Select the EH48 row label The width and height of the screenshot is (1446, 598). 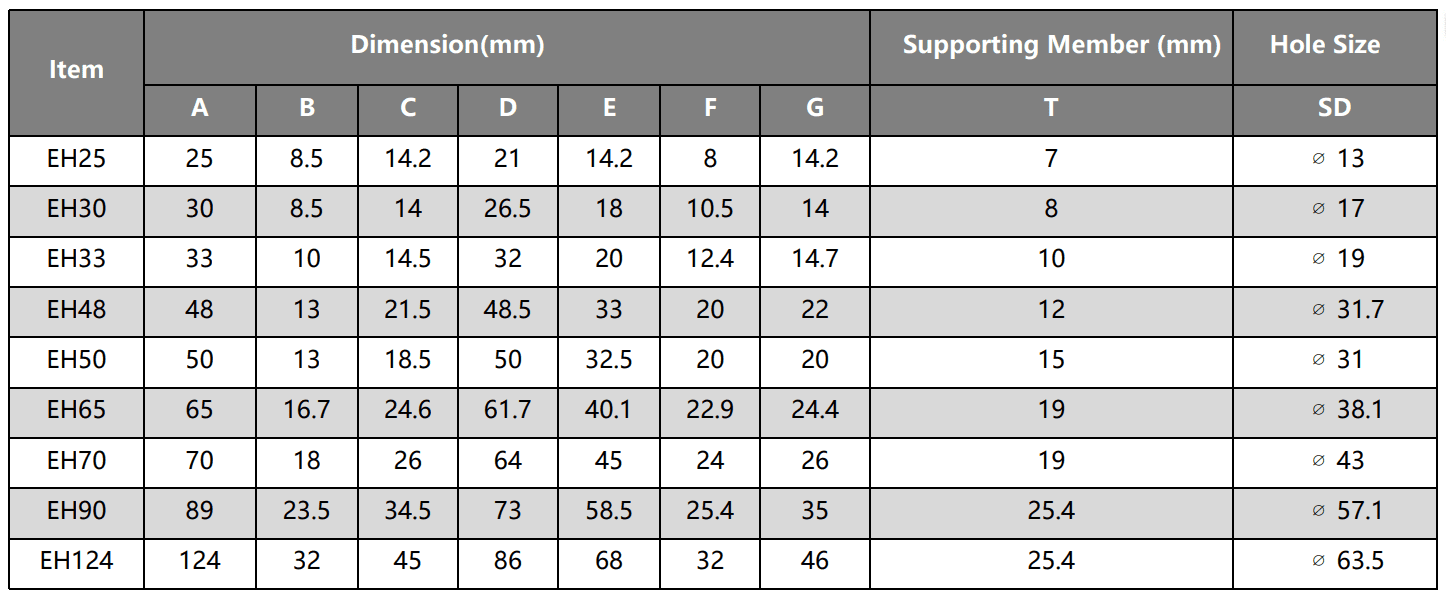(x=76, y=310)
